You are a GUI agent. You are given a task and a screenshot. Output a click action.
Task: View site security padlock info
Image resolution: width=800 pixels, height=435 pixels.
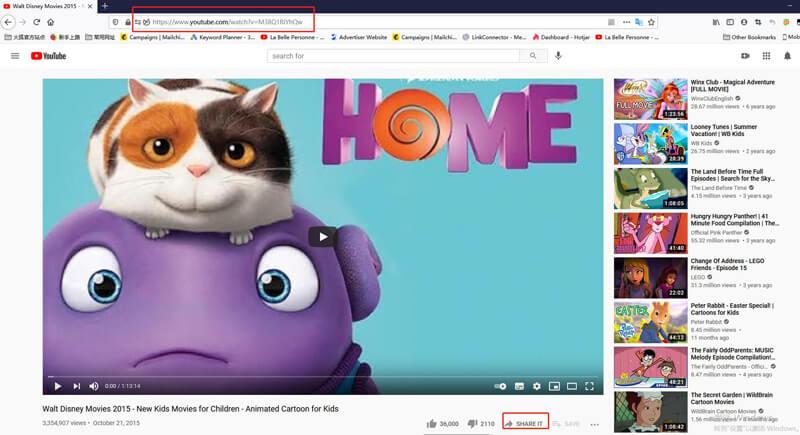[128, 22]
